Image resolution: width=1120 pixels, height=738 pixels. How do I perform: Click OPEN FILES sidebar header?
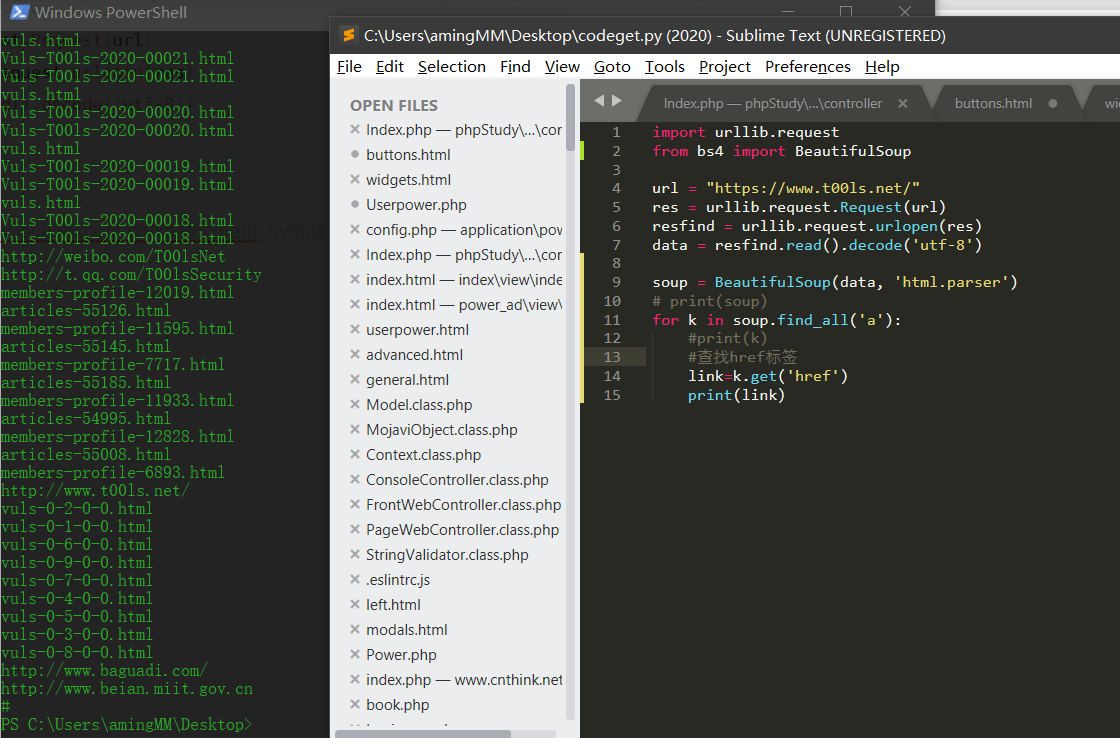[394, 105]
